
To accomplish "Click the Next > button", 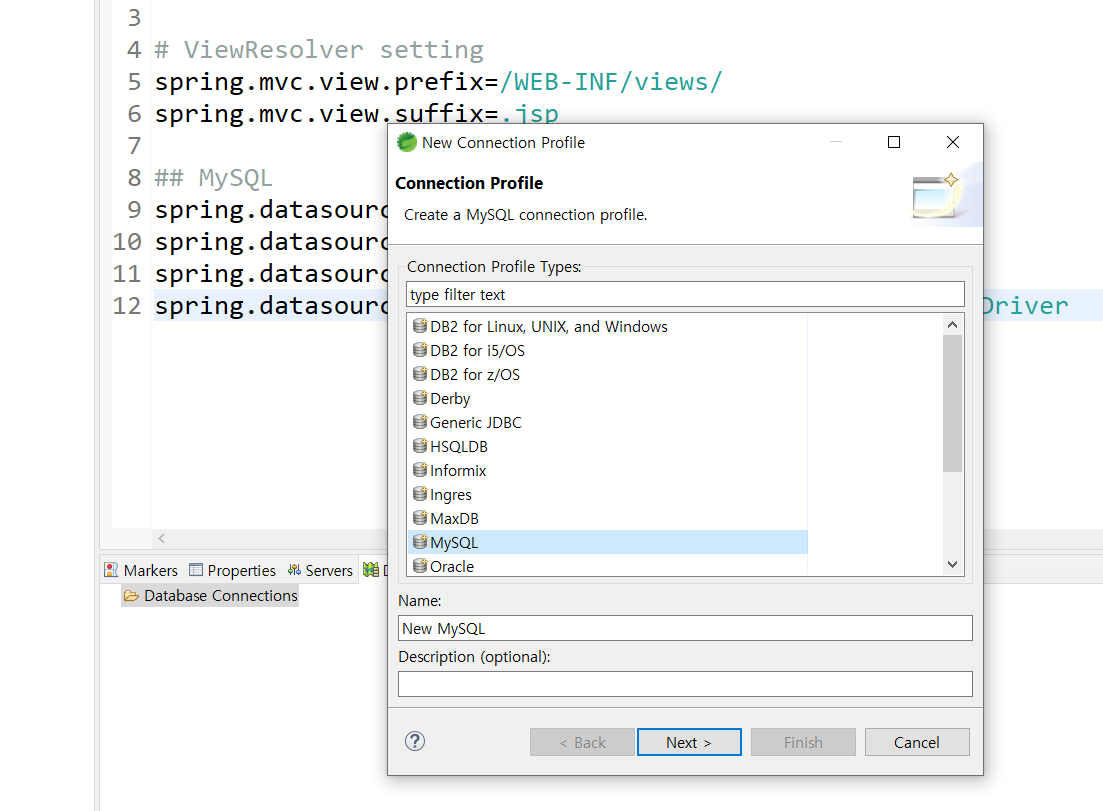I will click(x=689, y=742).
